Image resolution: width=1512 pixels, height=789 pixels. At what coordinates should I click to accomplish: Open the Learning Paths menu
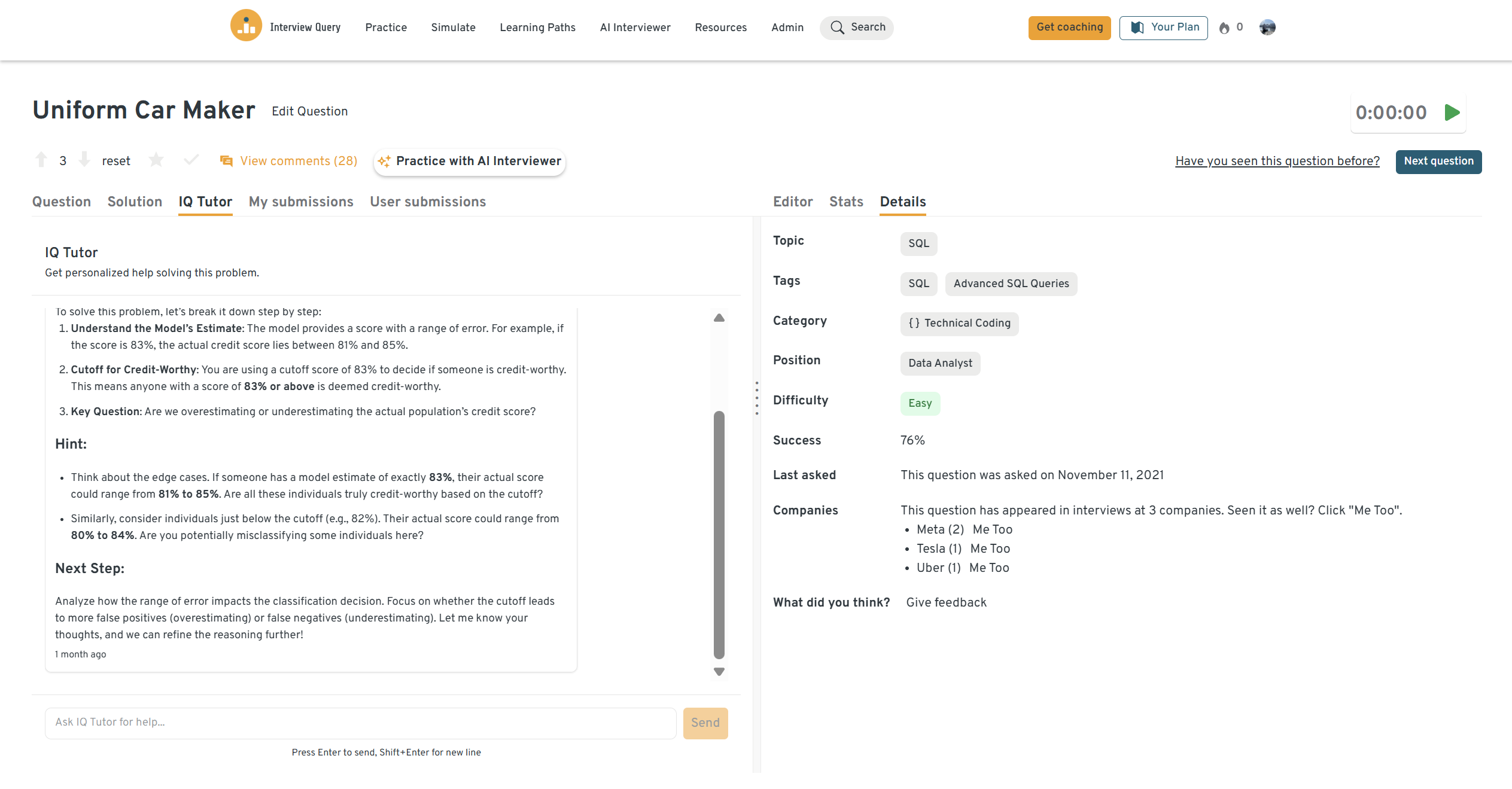[x=537, y=28]
